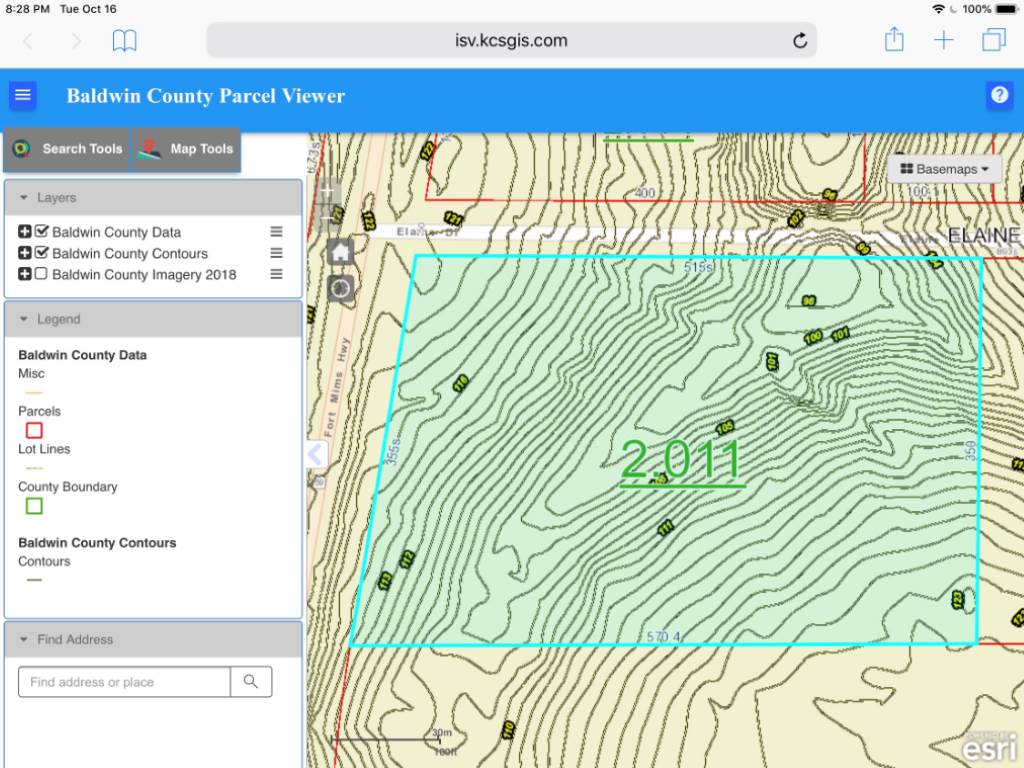This screenshot has height=768, width=1024.
Task: Click the locate me compass button
Action: (x=340, y=288)
